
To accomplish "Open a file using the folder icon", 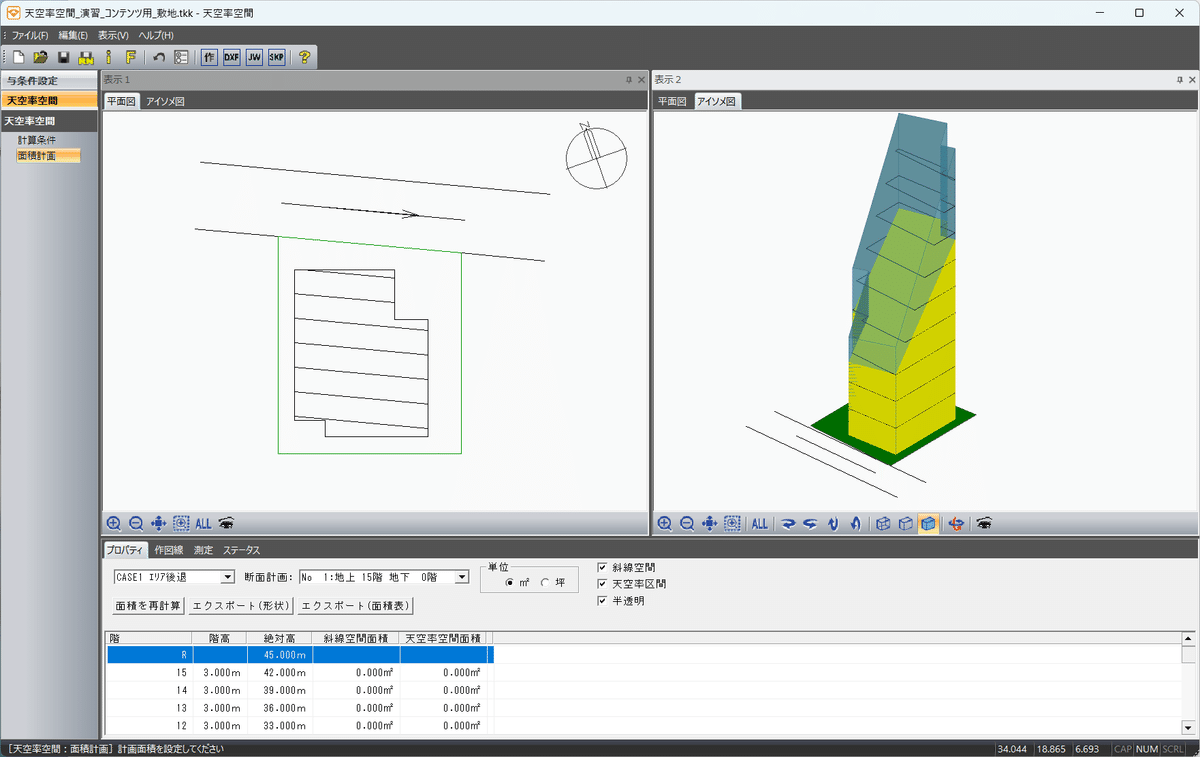I will [41, 57].
